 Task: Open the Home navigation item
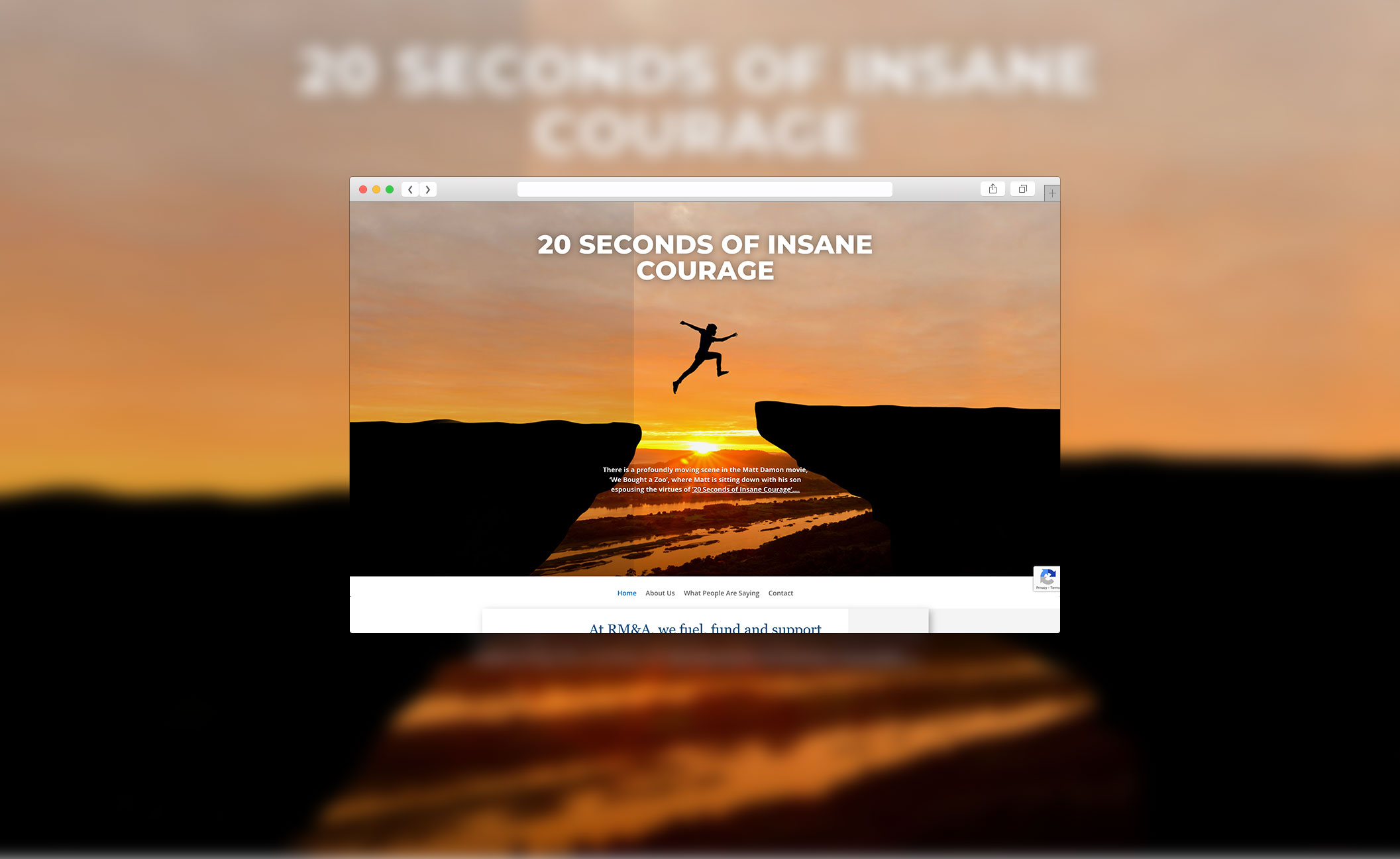click(627, 593)
